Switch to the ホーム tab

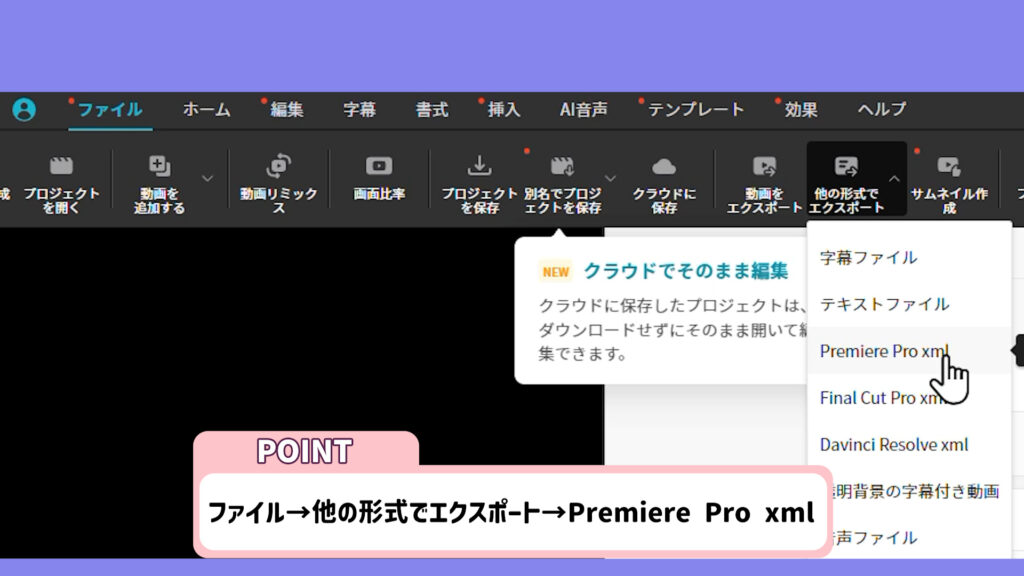206,109
